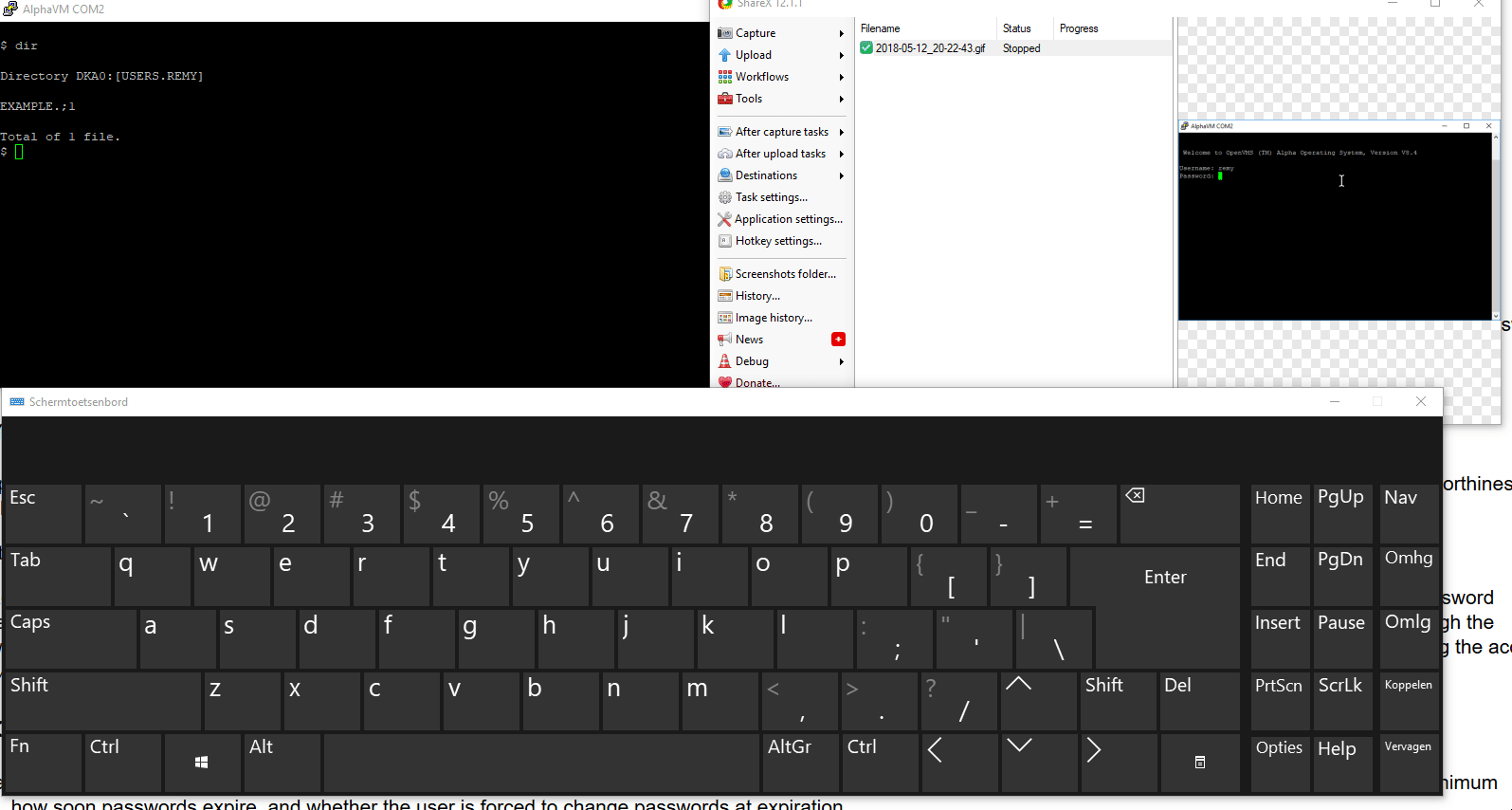Expand the After capture tasks submenu
1512x810 pixels.
(841, 132)
